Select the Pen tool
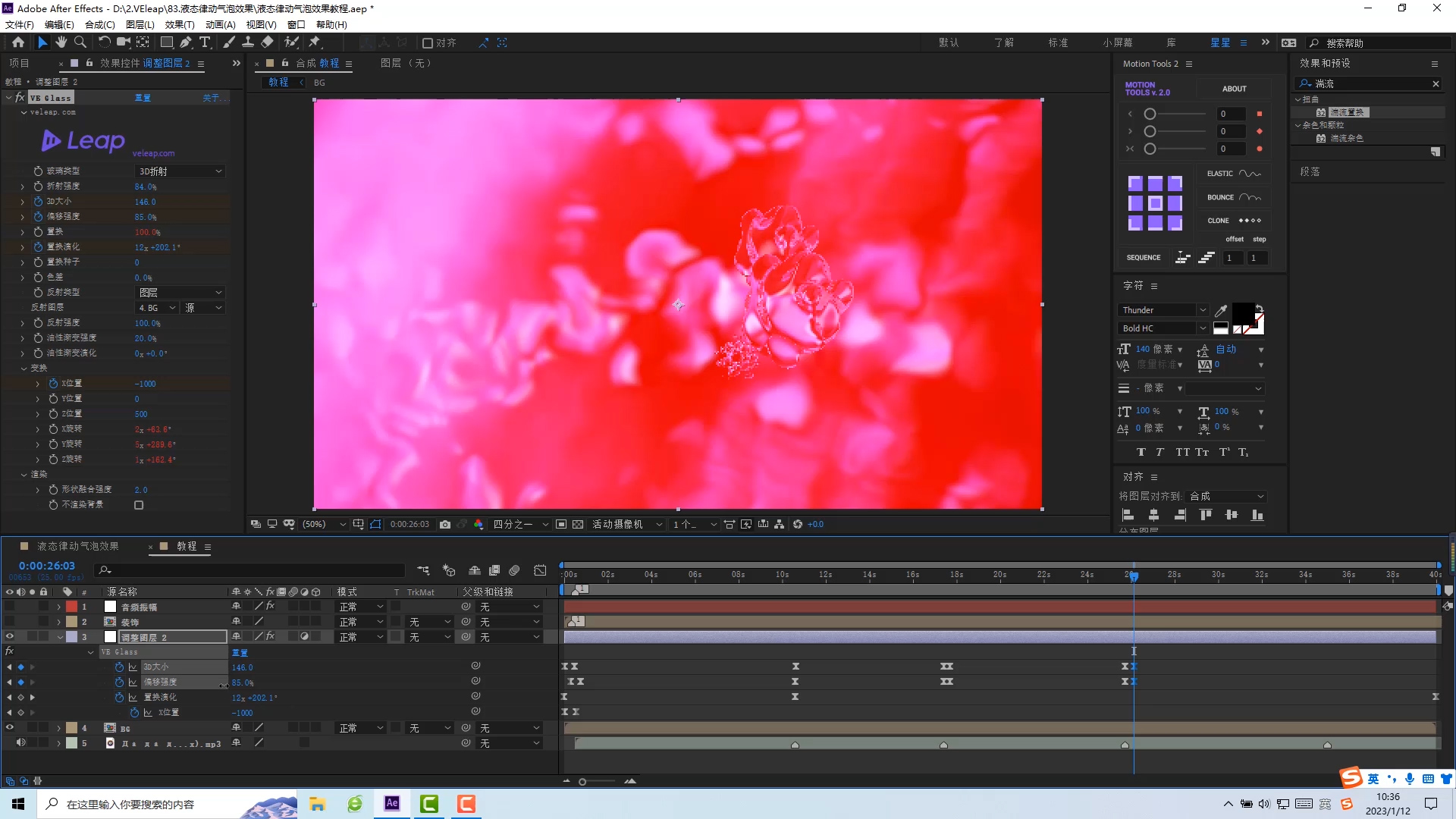1456x819 pixels. pyautogui.click(x=185, y=42)
